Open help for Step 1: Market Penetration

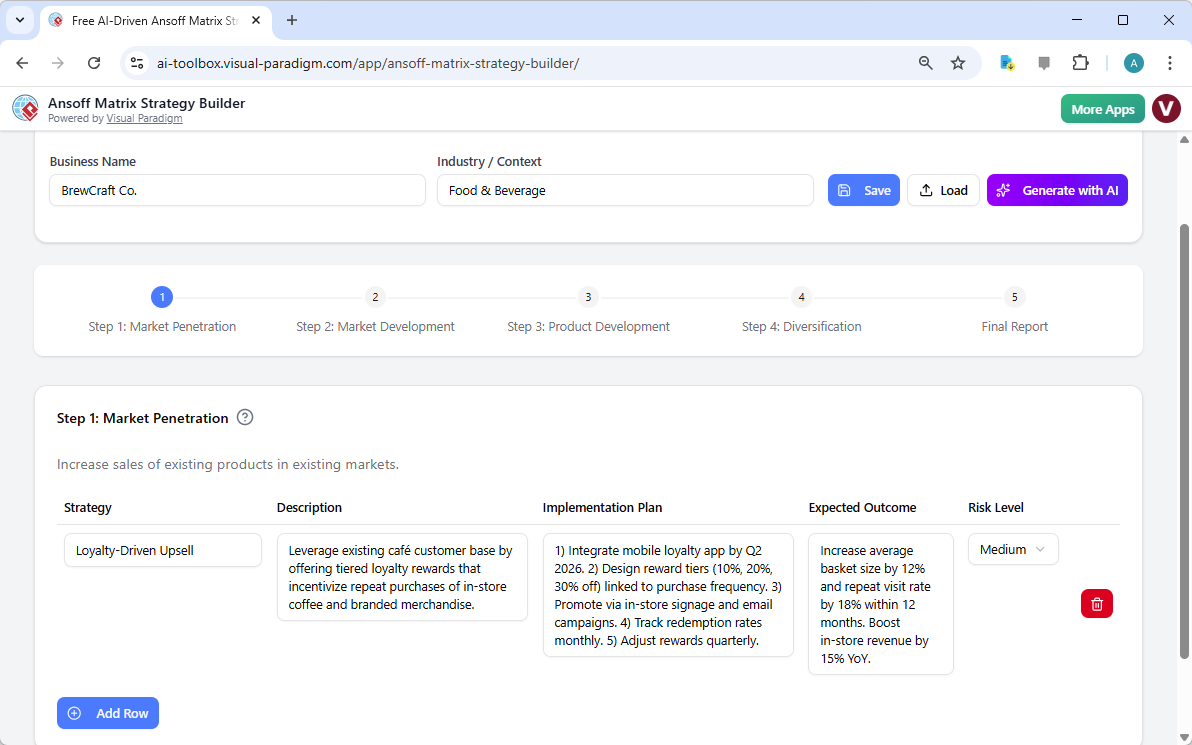coord(245,417)
